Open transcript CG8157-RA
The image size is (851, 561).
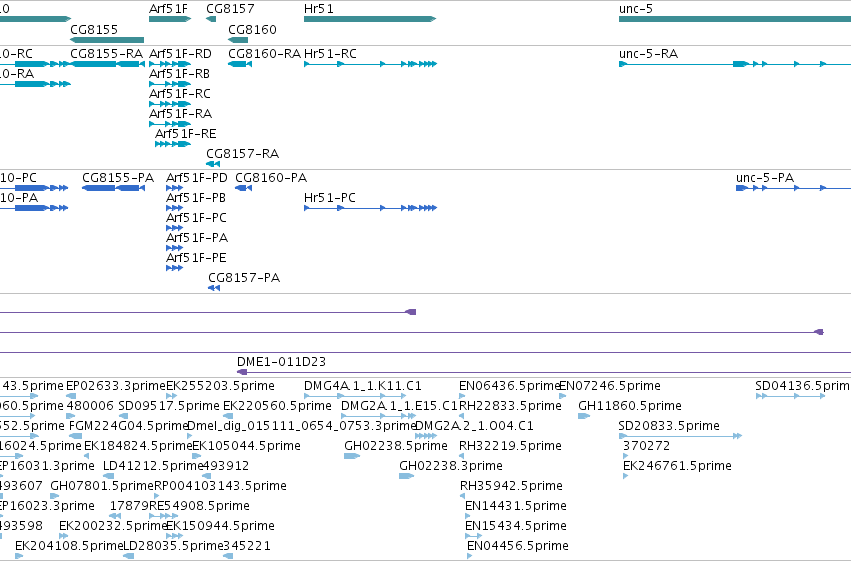point(243,154)
